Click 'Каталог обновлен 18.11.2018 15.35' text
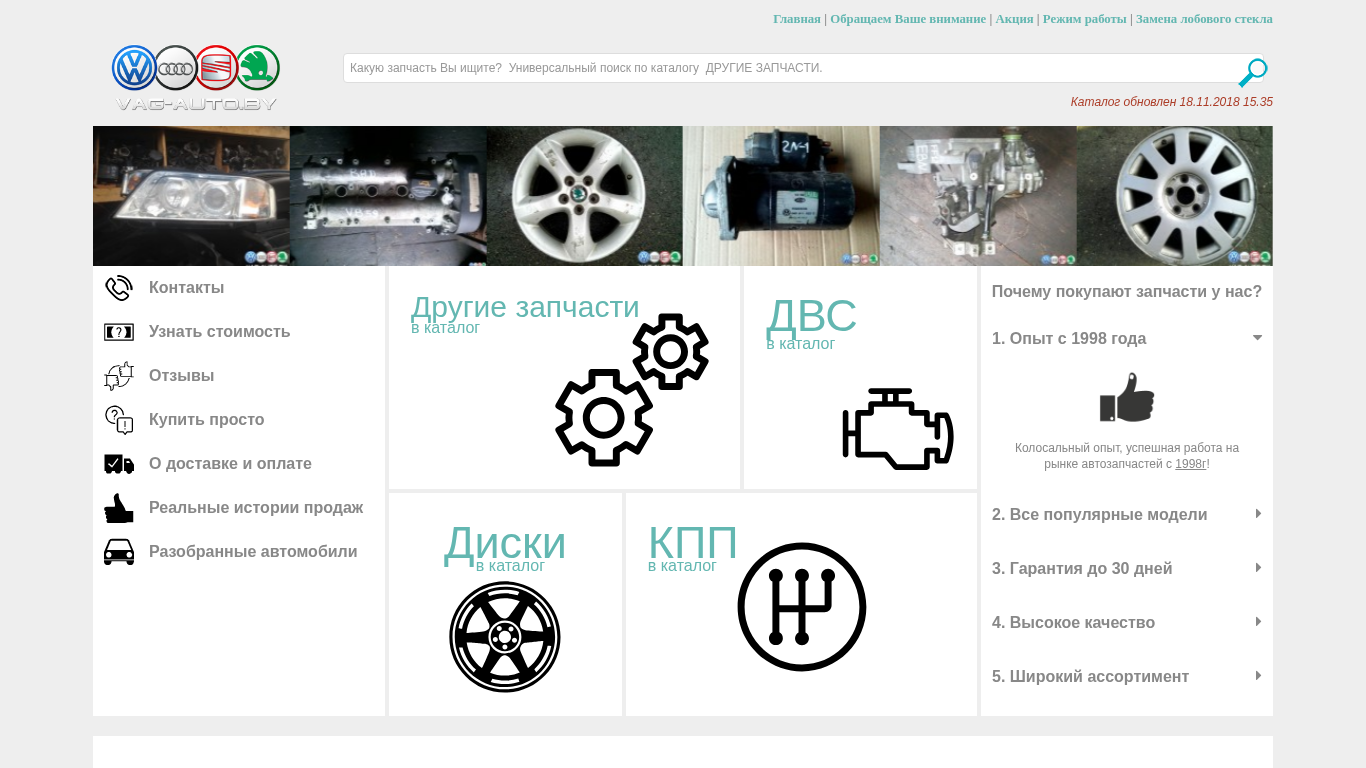1366x768 pixels. (1171, 102)
